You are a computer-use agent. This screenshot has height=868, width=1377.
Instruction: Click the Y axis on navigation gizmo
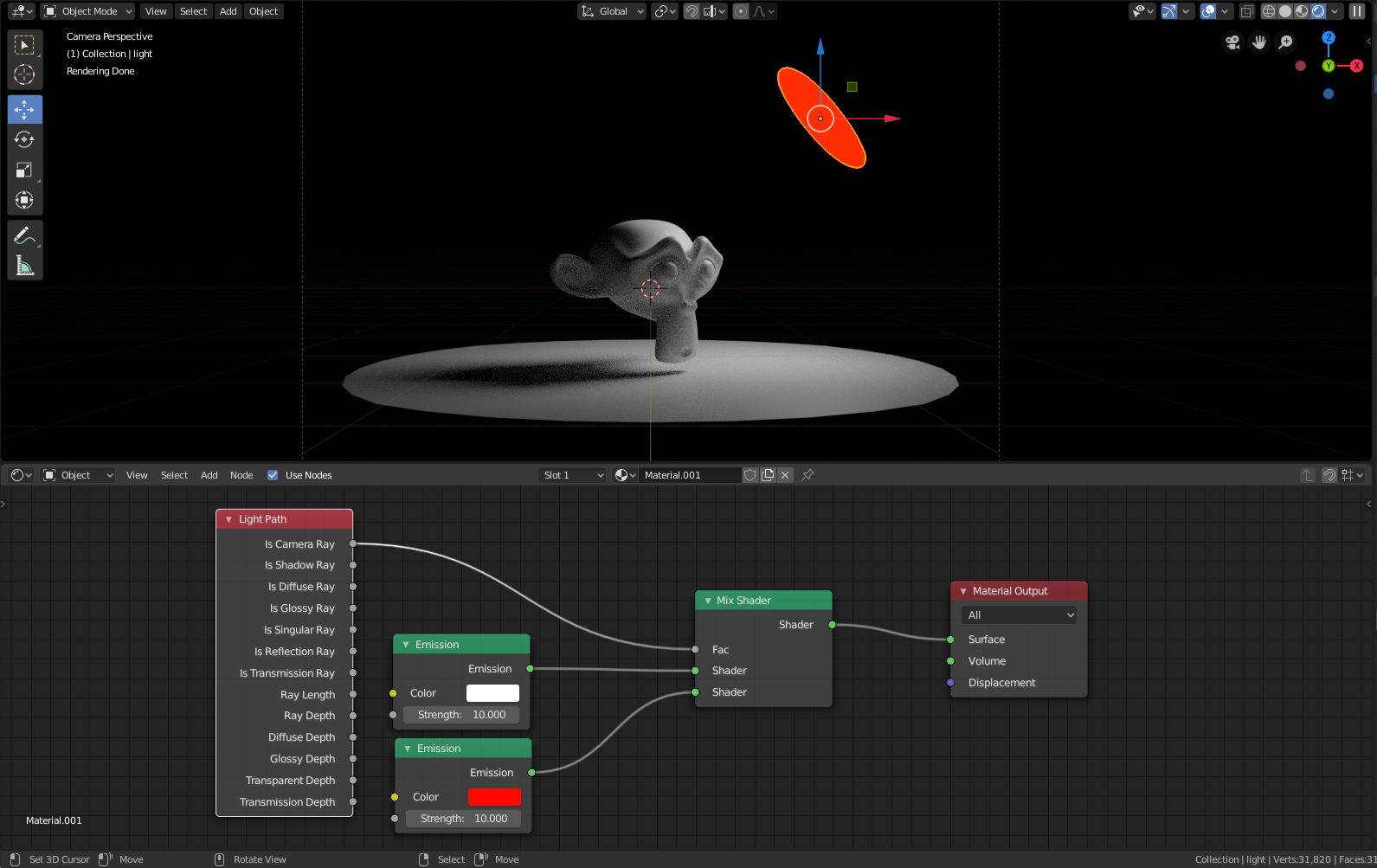(1329, 66)
